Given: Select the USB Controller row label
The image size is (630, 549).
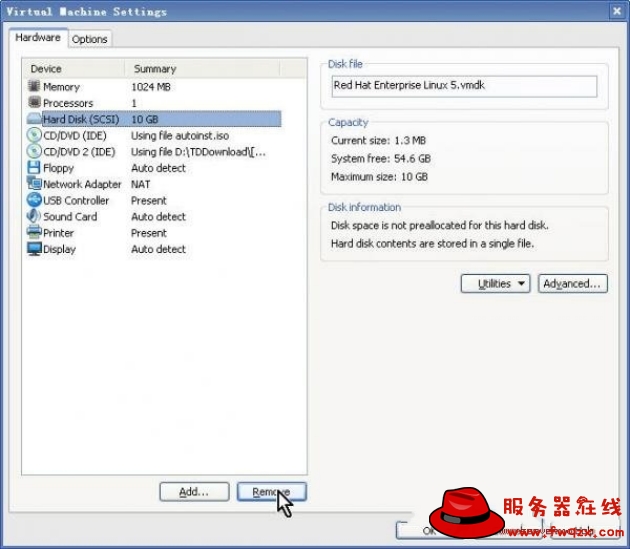Looking at the screenshot, I should coord(76,200).
